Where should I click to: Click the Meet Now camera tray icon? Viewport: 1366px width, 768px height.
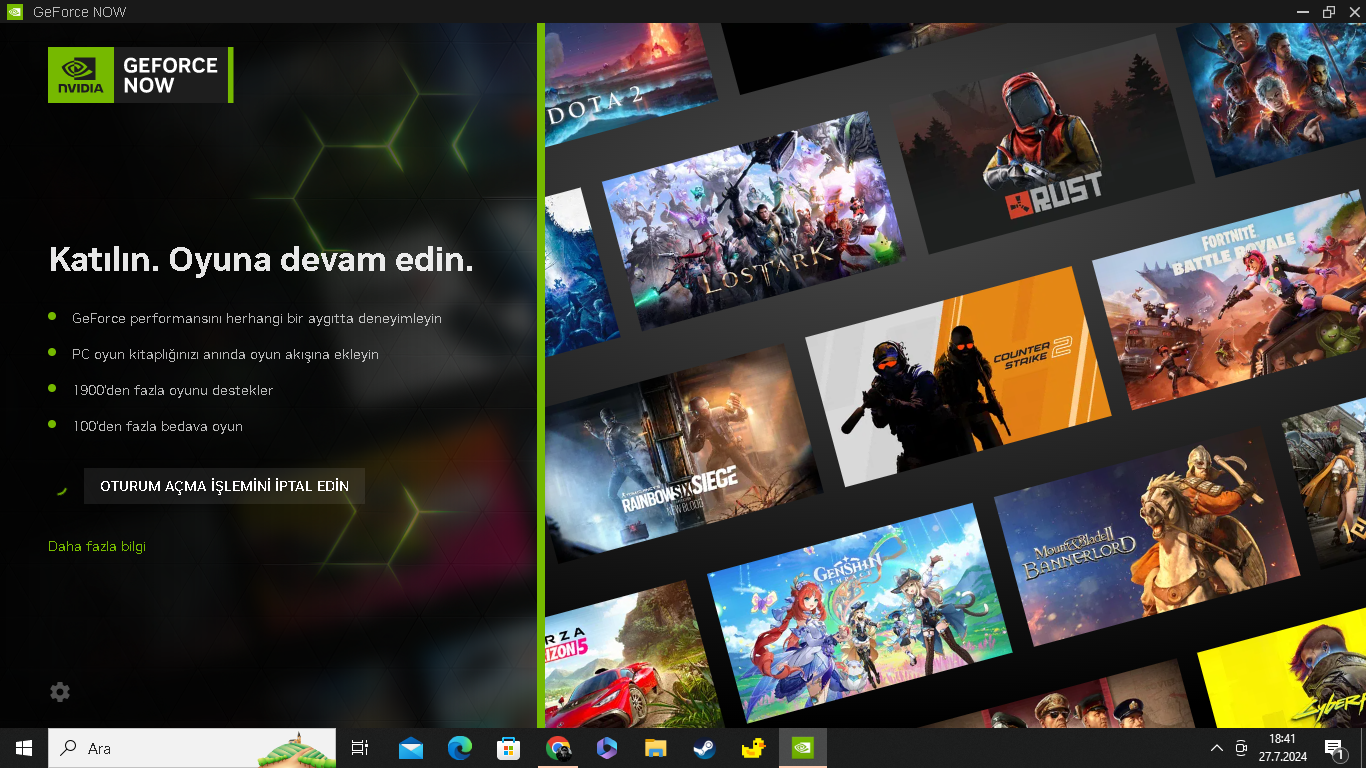pyautogui.click(x=1241, y=748)
